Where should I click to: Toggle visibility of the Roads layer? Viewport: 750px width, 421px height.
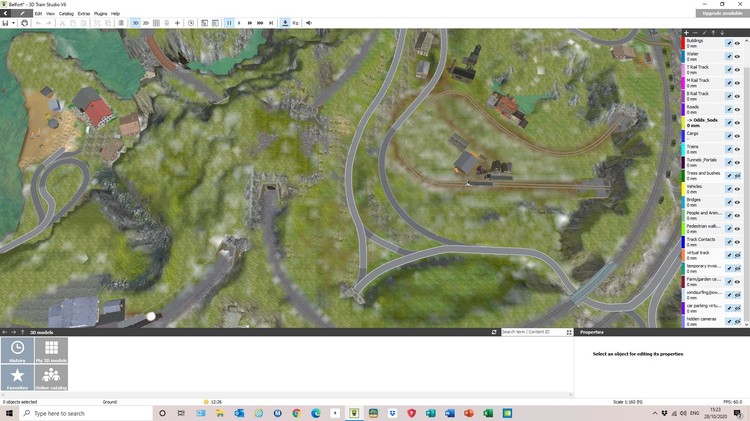click(738, 108)
